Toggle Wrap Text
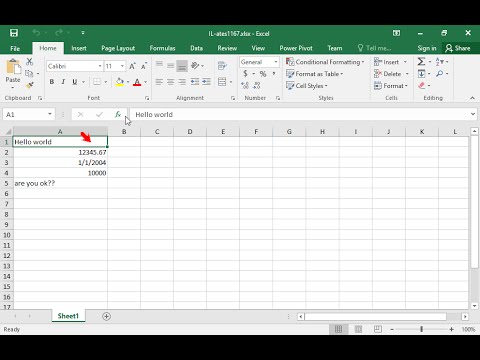The height and width of the screenshot is (360, 480). pos(222,65)
